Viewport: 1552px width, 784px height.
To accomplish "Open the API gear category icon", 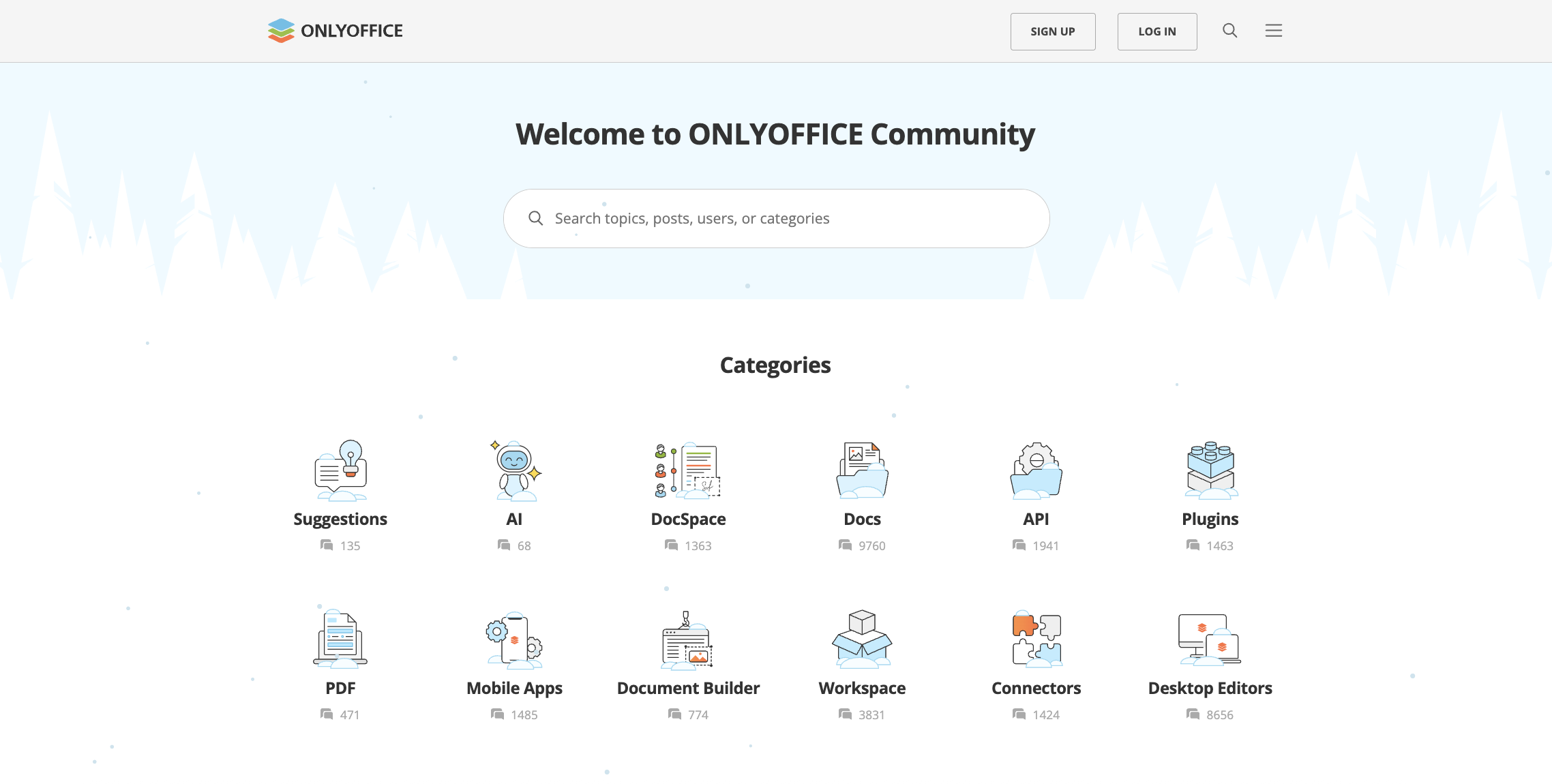I will [x=1036, y=471].
